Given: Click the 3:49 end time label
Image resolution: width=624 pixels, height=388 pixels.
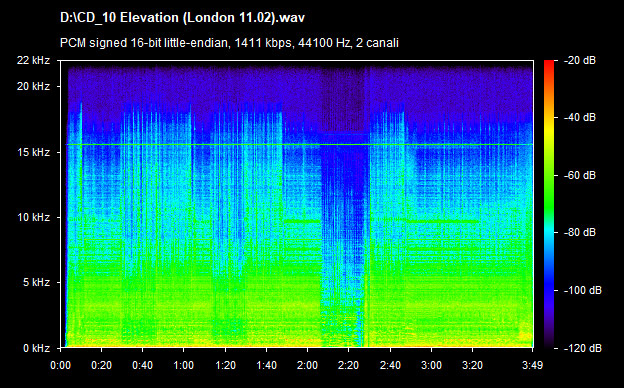Looking at the screenshot, I should [532, 365].
